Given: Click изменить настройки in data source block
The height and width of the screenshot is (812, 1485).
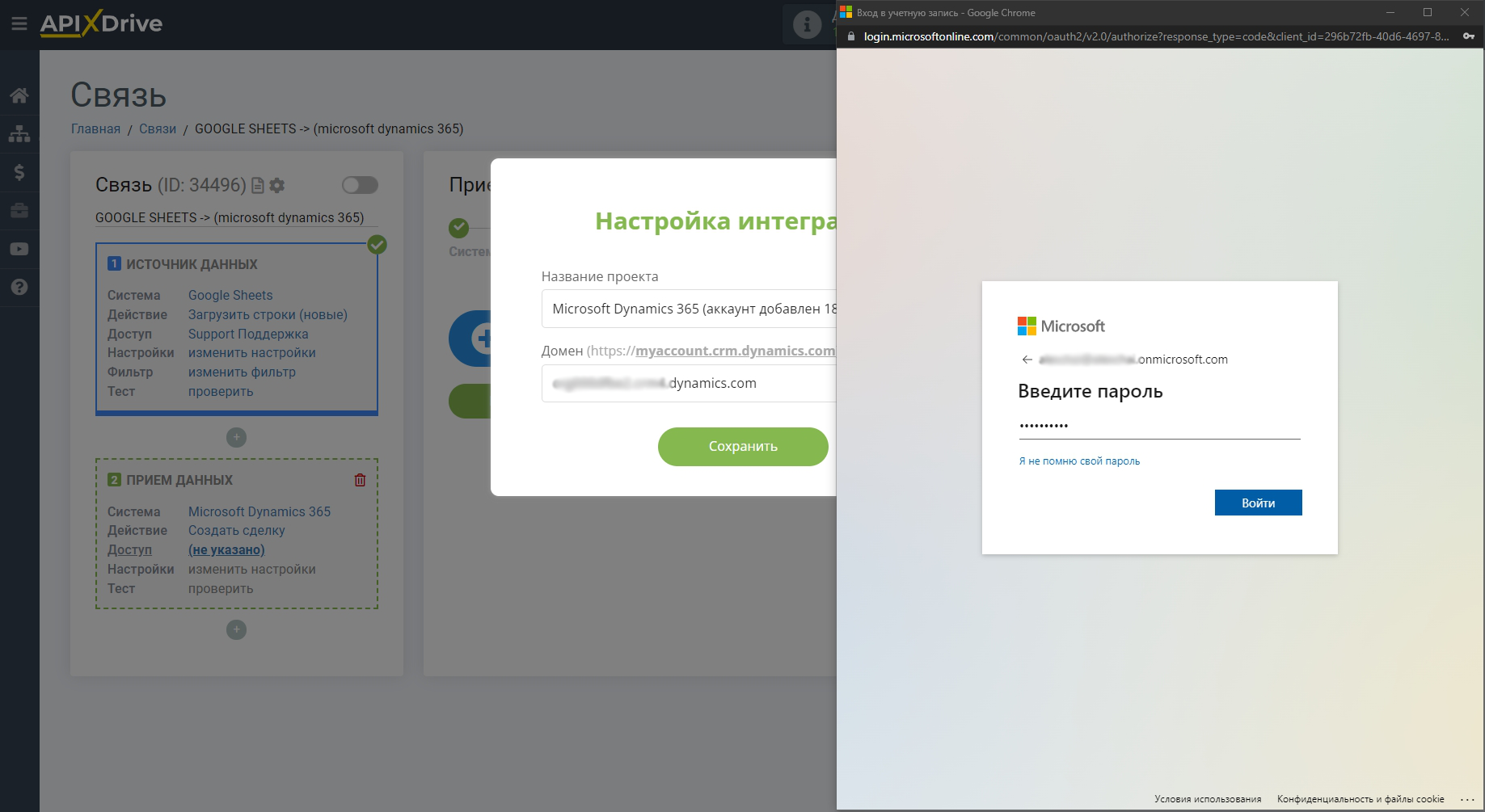Looking at the screenshot, I should [x=252, y=352].
